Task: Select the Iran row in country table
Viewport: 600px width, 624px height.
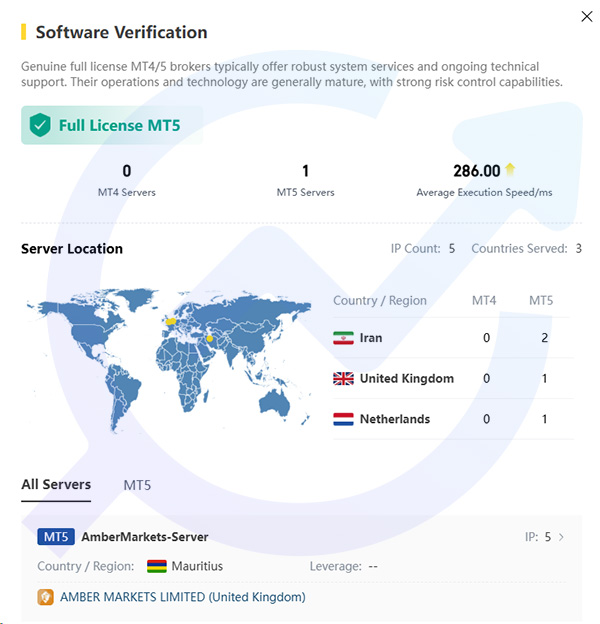Action: point(453,338)
